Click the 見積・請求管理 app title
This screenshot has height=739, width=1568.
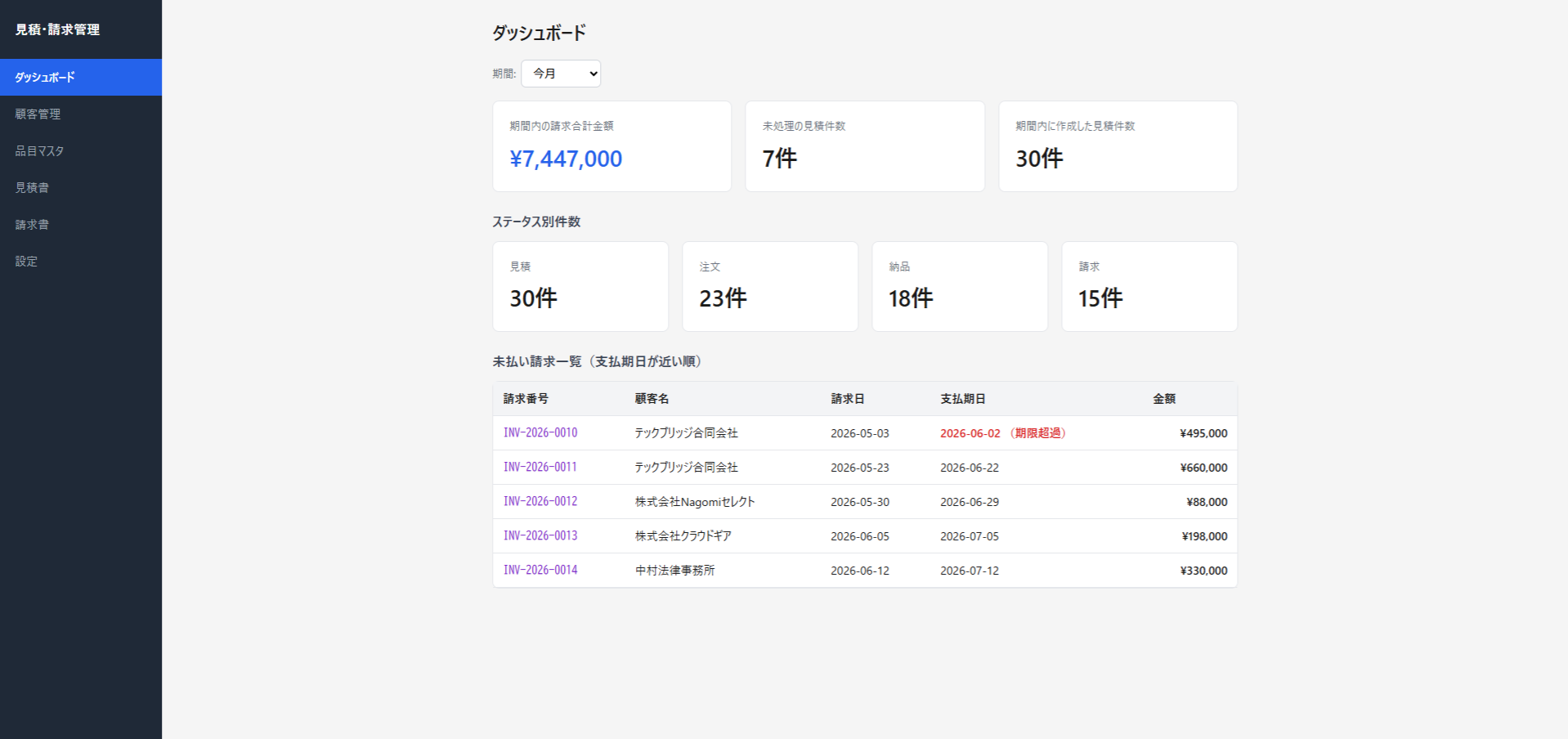[x=57, y=29]
